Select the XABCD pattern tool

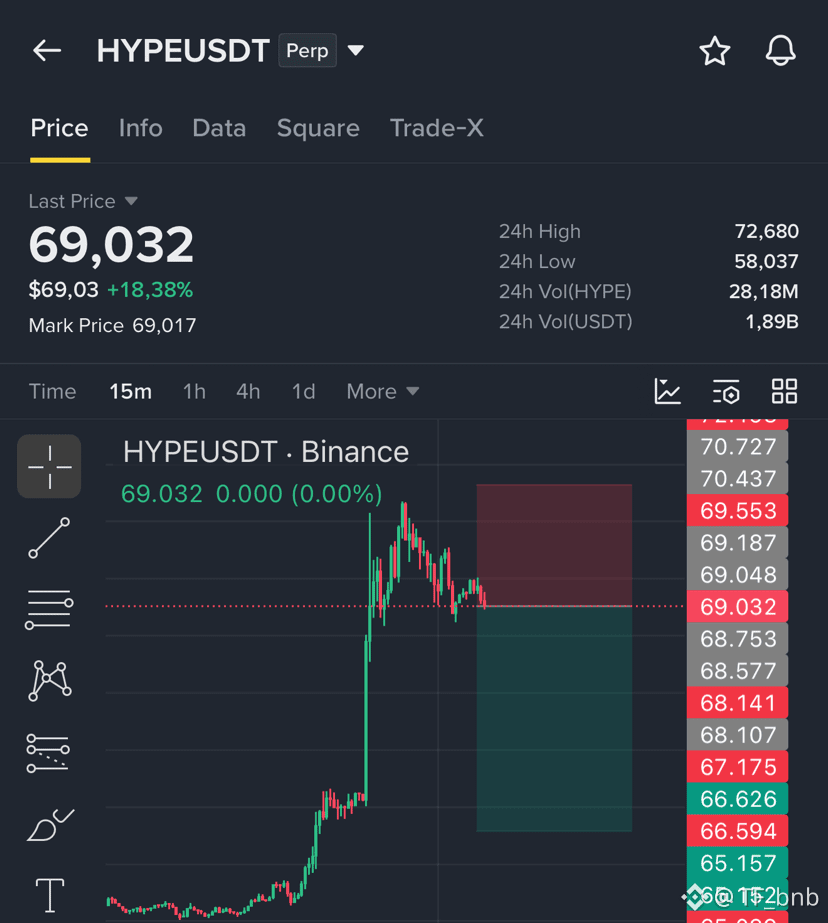pyautogui.click(x=49, y=680)
